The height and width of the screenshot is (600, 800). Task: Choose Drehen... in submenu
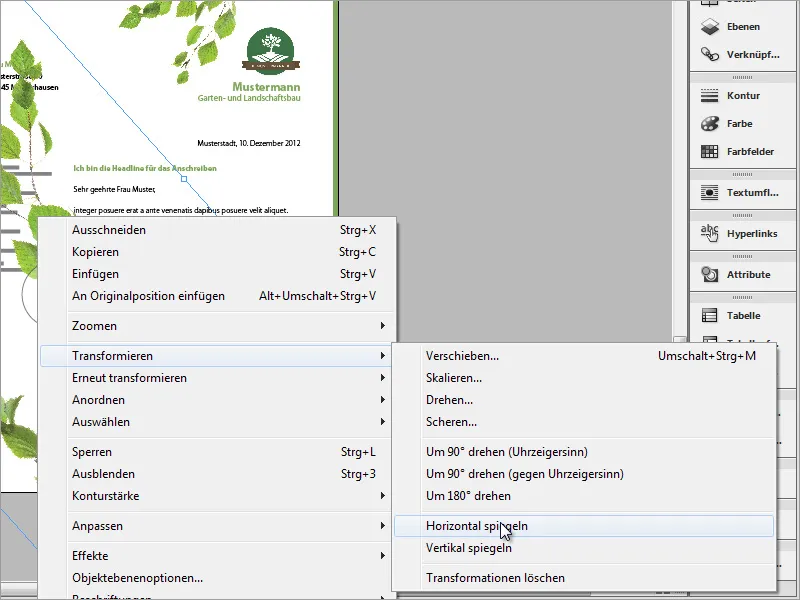584,400
